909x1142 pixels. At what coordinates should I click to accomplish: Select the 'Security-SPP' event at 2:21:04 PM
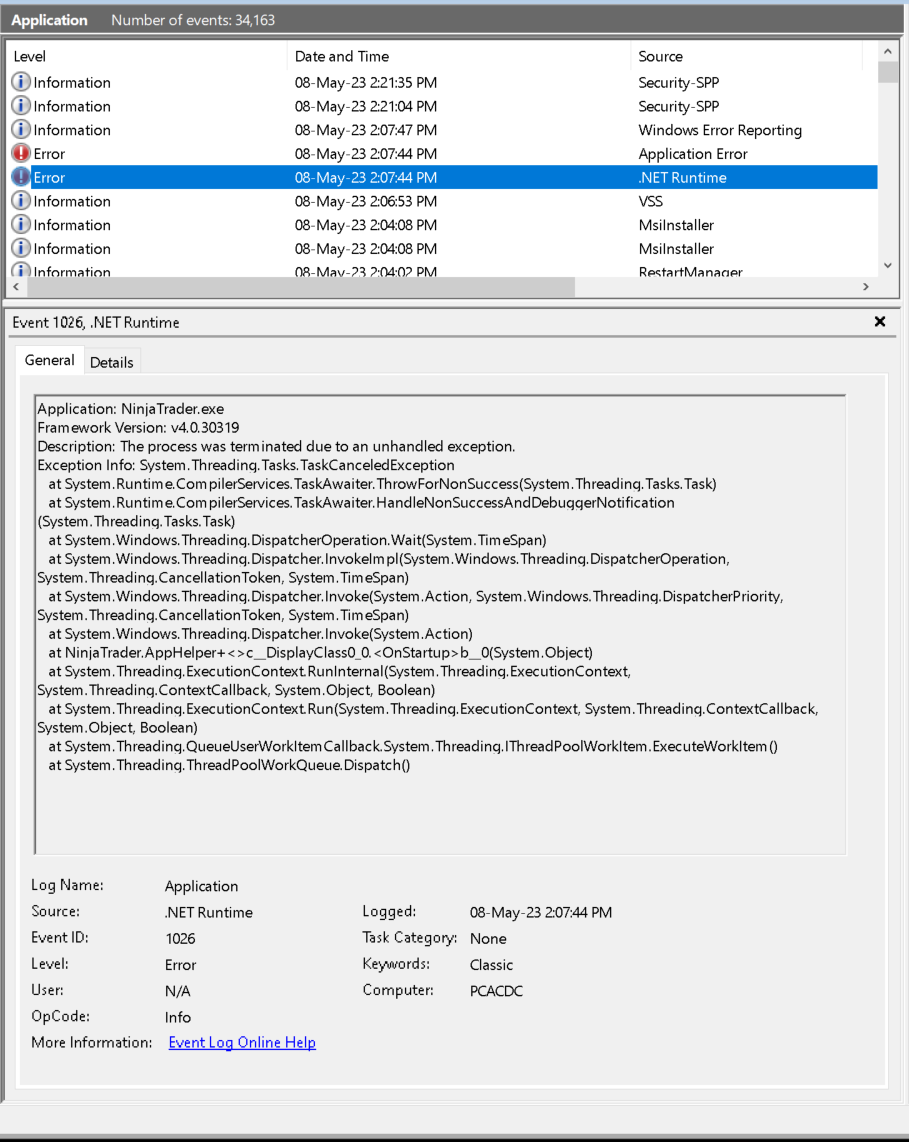442,106
